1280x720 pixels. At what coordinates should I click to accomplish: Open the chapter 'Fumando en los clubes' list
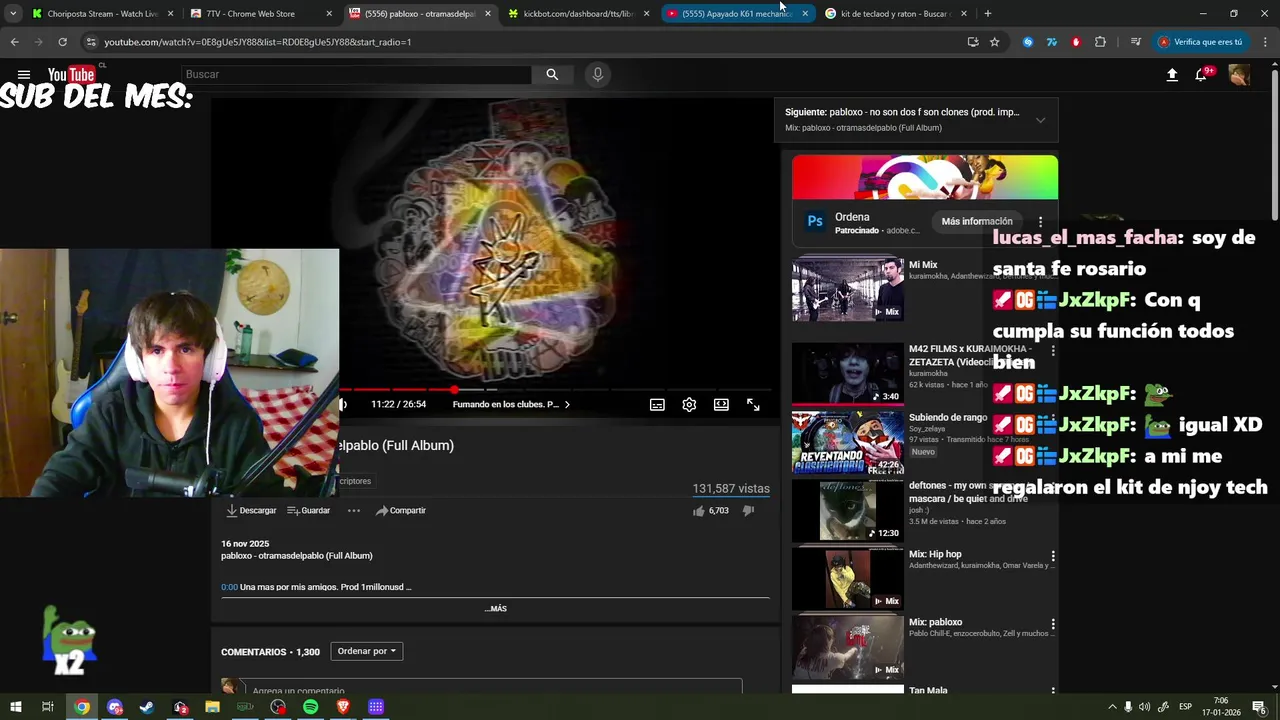point(511,404)
